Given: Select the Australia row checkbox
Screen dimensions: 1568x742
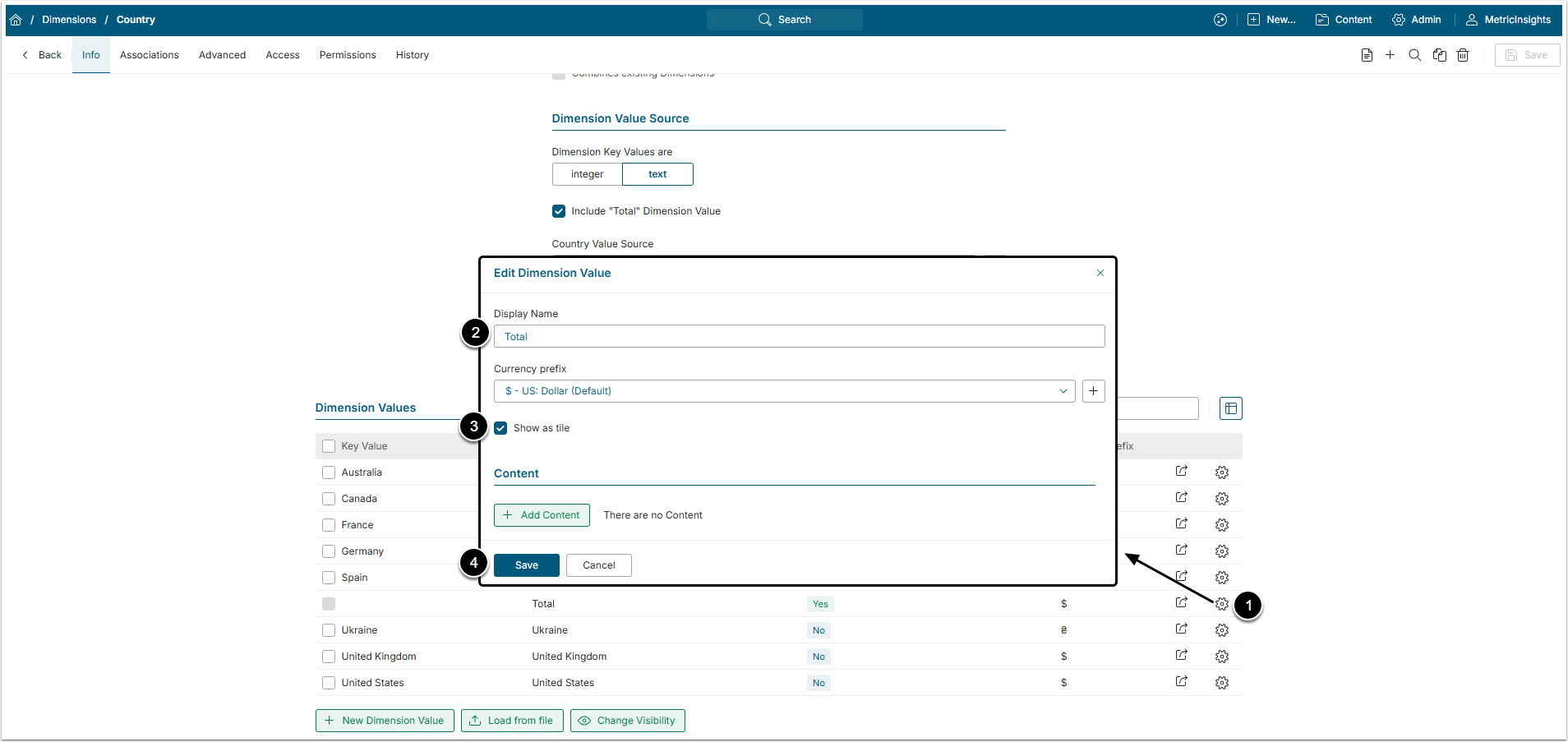Looking at the screenshot, I should [x=329, y=472].
